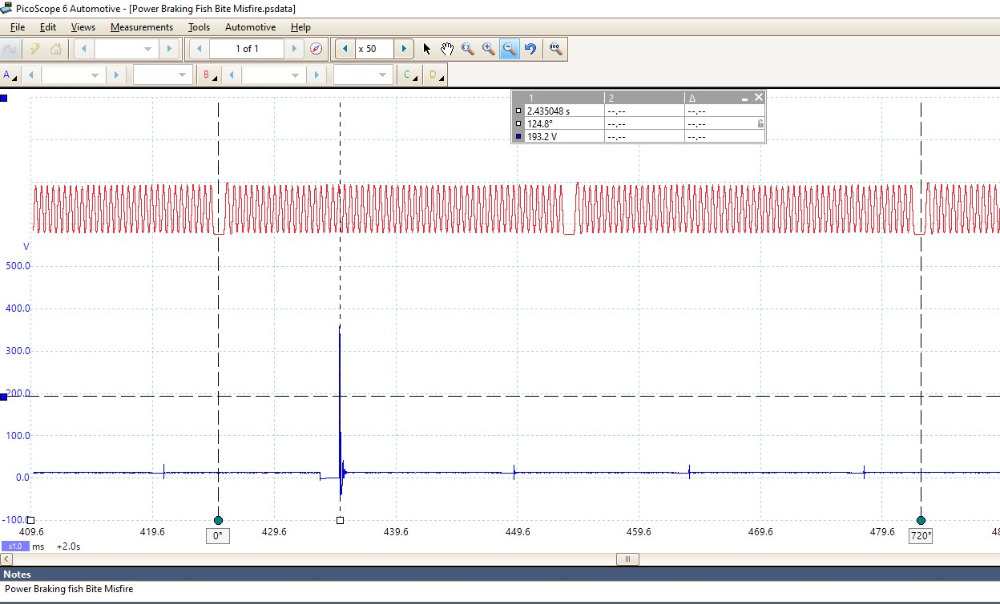1000x604 pixels.
Task: Open the Channel C options dropdown
Action: 409,75
